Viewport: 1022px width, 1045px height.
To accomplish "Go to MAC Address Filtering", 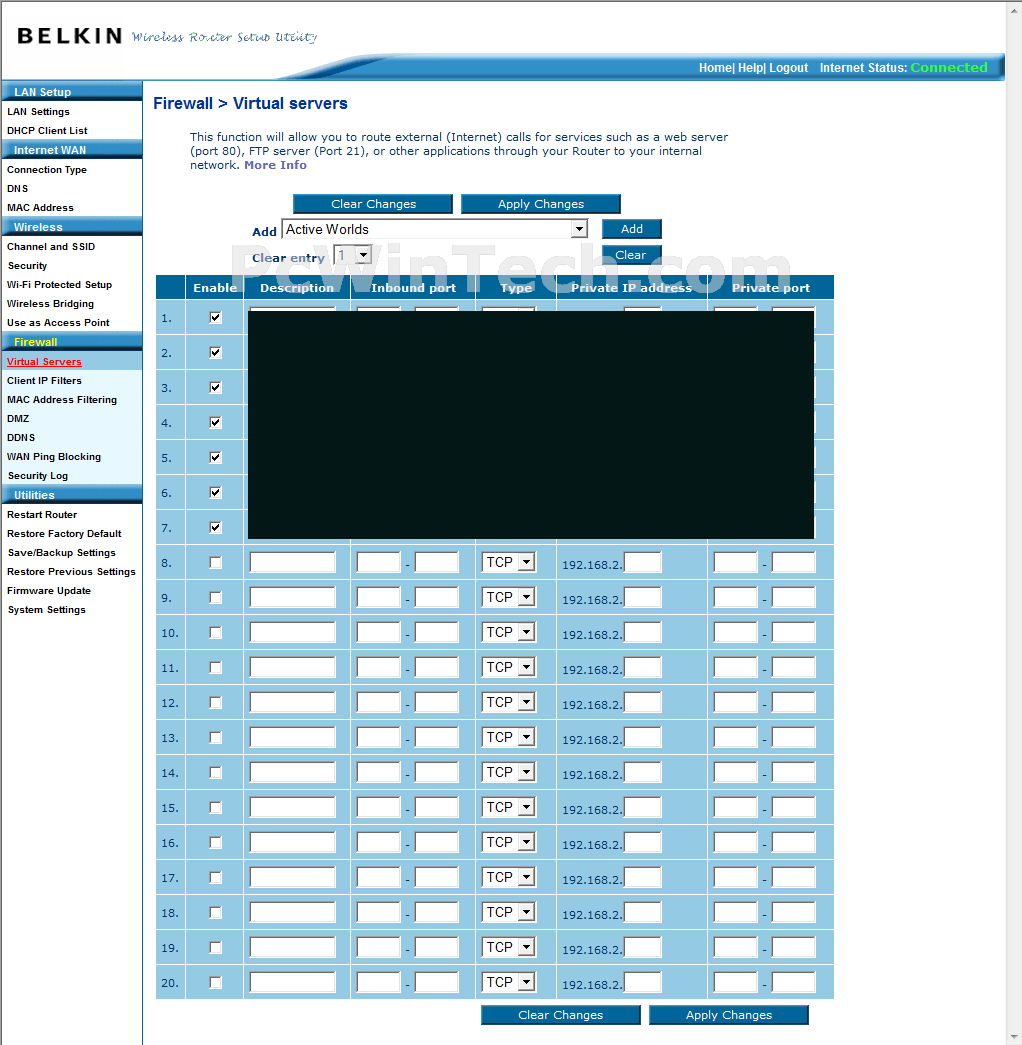I will 62,400.
